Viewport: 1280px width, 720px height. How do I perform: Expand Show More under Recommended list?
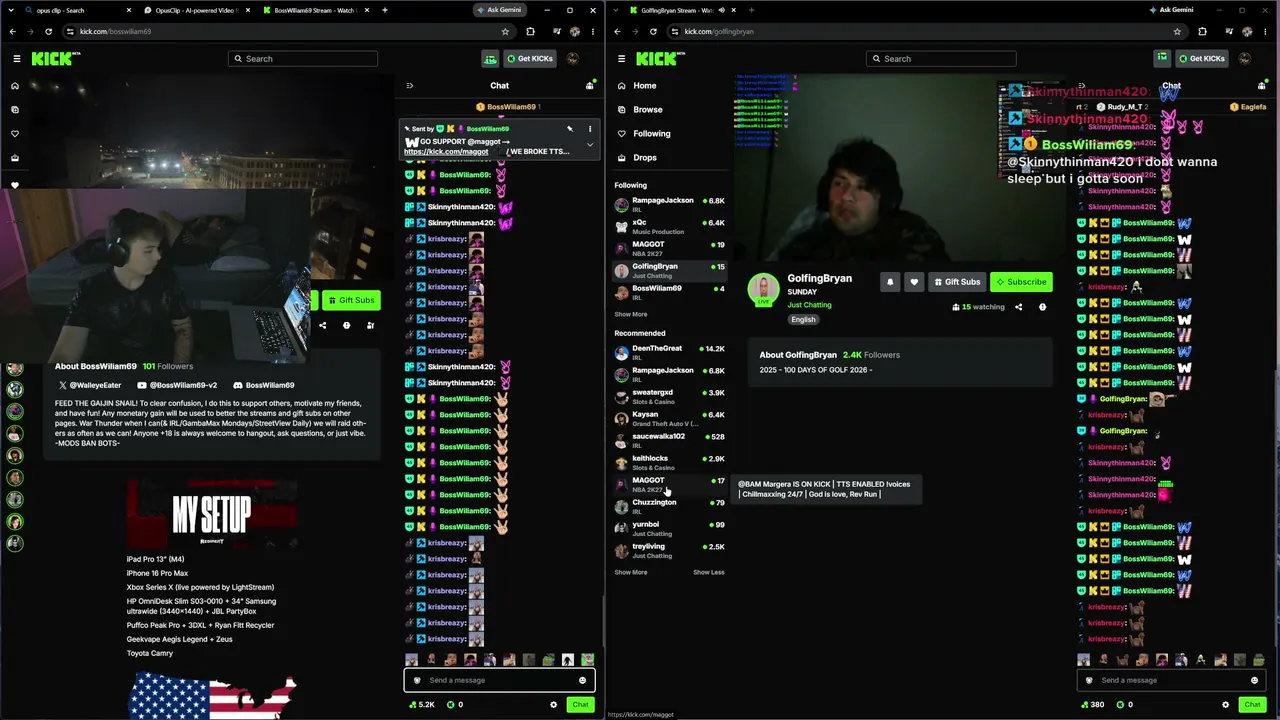[x=631, y=572]
